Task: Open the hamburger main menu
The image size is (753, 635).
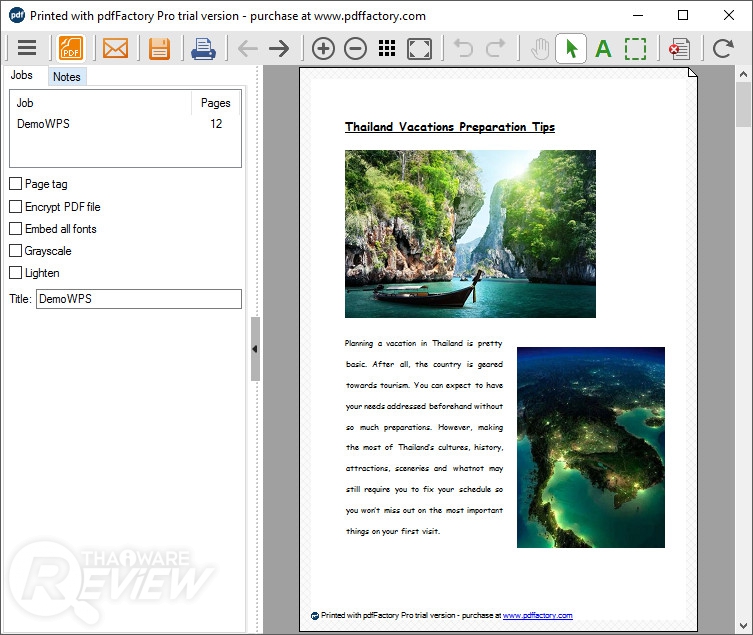Action: coord(27,48)
